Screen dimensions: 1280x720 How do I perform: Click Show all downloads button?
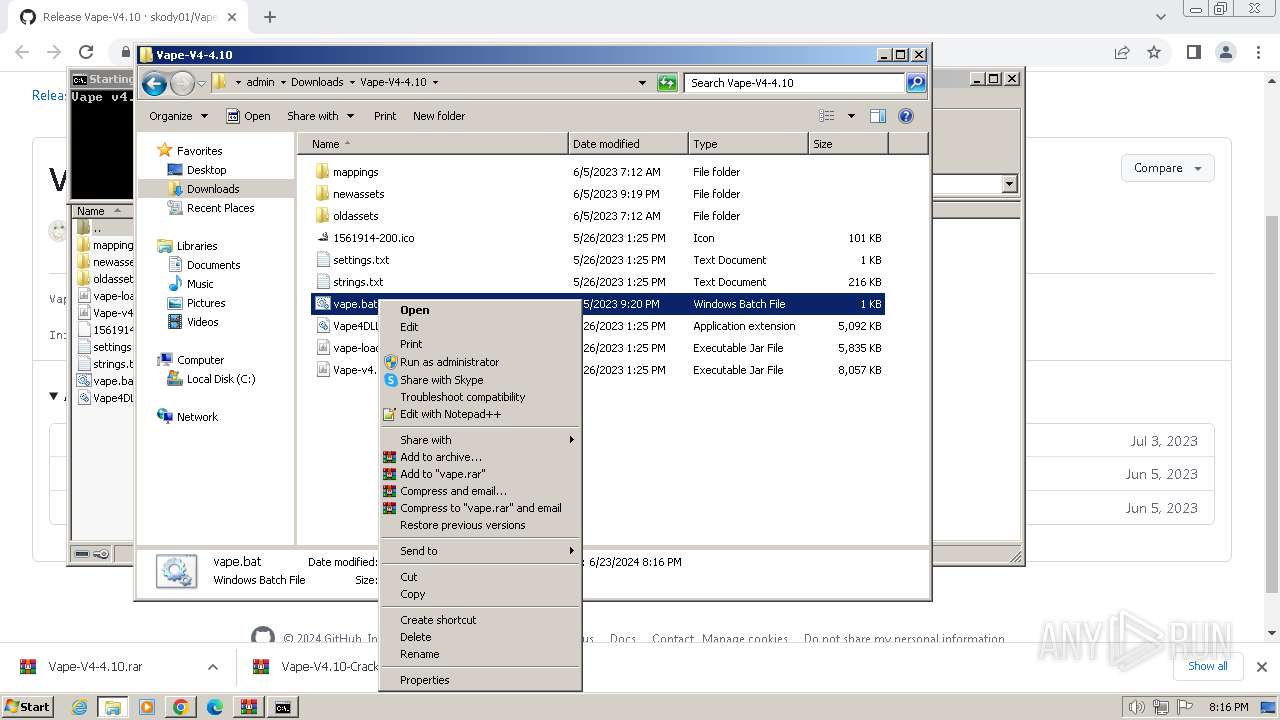(x=1207, y=666)
